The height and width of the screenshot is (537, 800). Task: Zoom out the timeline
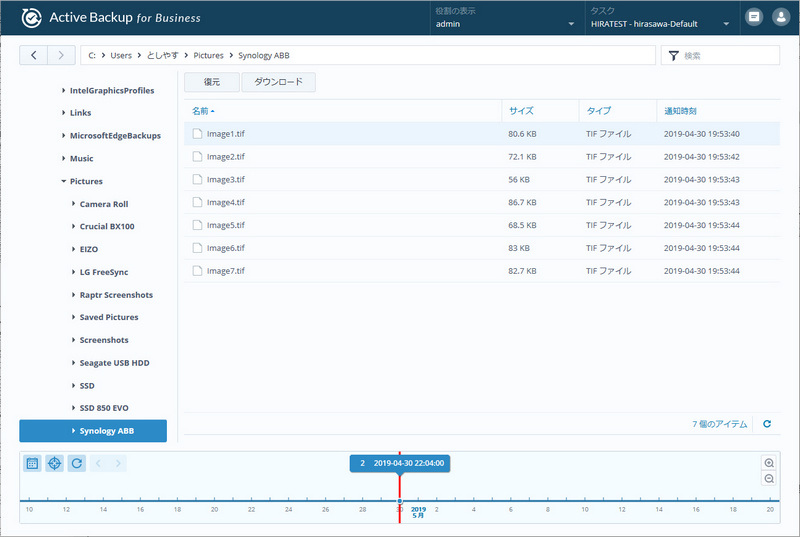769,479
